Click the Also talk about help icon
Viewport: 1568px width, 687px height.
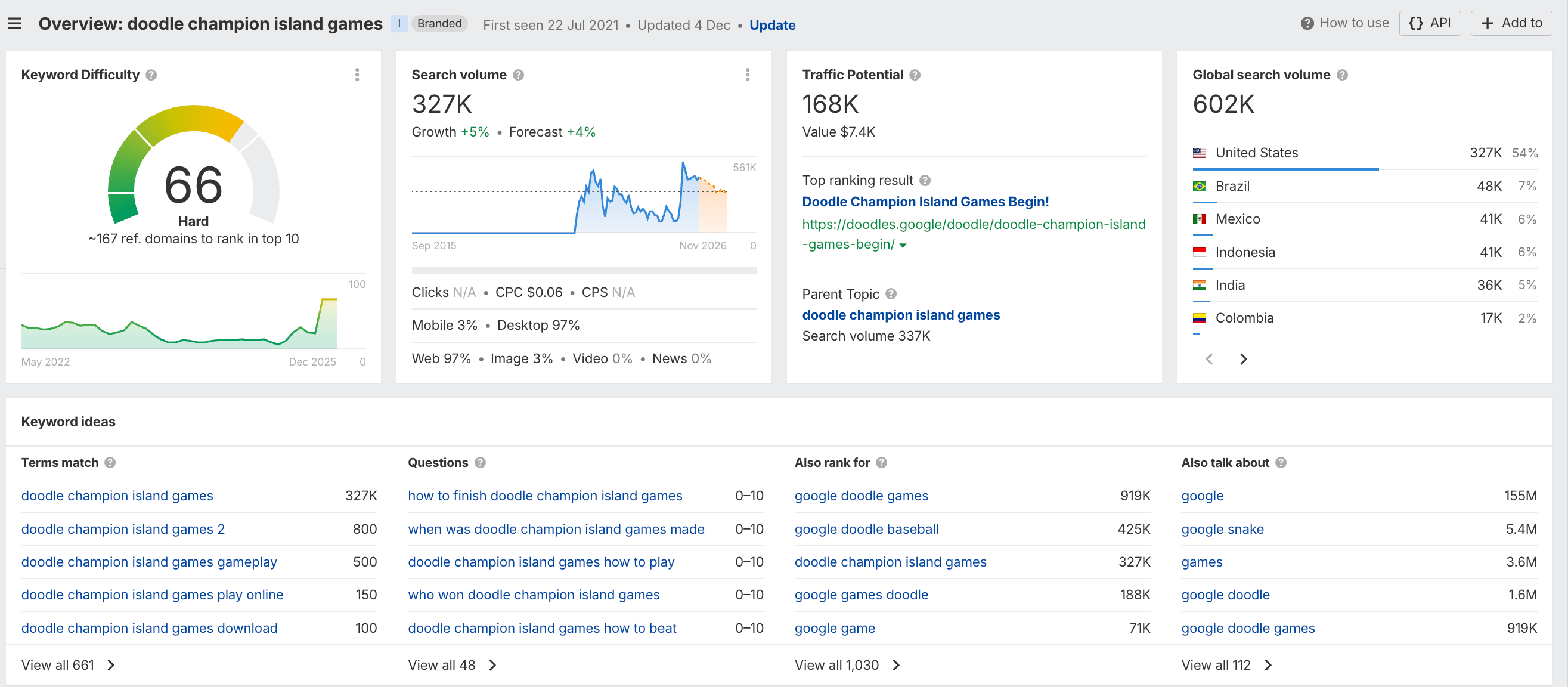1281,463
